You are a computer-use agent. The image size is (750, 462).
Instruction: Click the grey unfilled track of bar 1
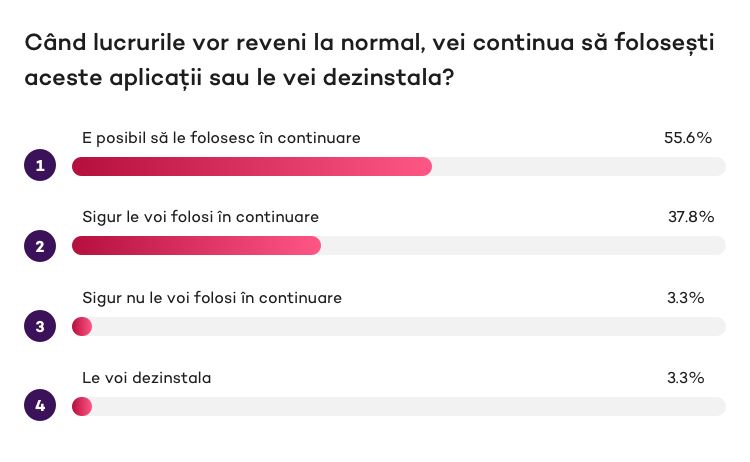pyautogui.click(x=579, y=166)
